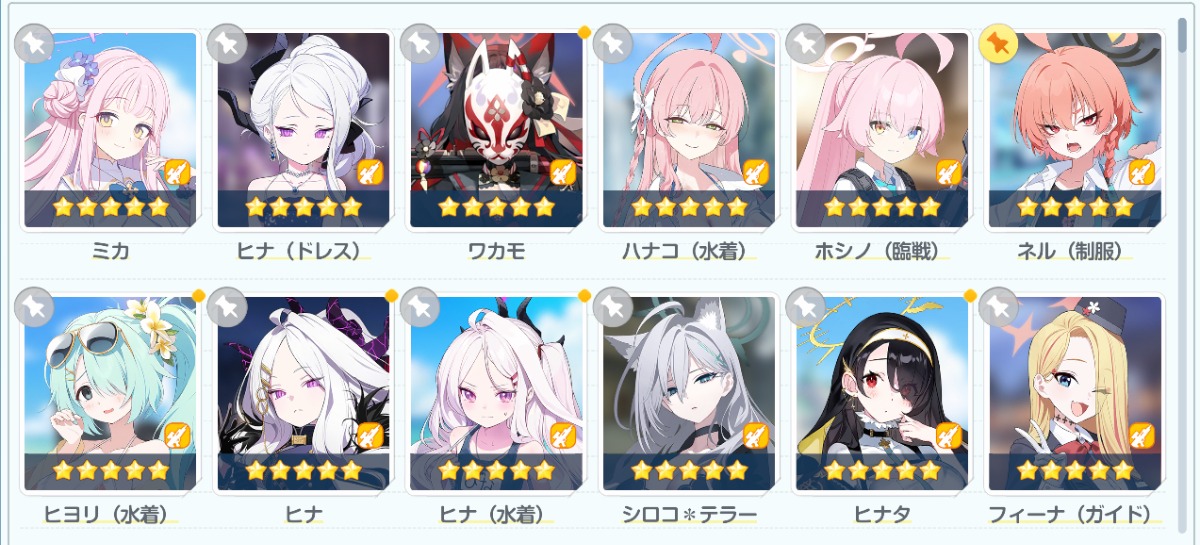This screenshot has width=1200, height=545.
Task: Click the weapon badge on ヒナ（ドレス） portrait
Action: point(370,172)
